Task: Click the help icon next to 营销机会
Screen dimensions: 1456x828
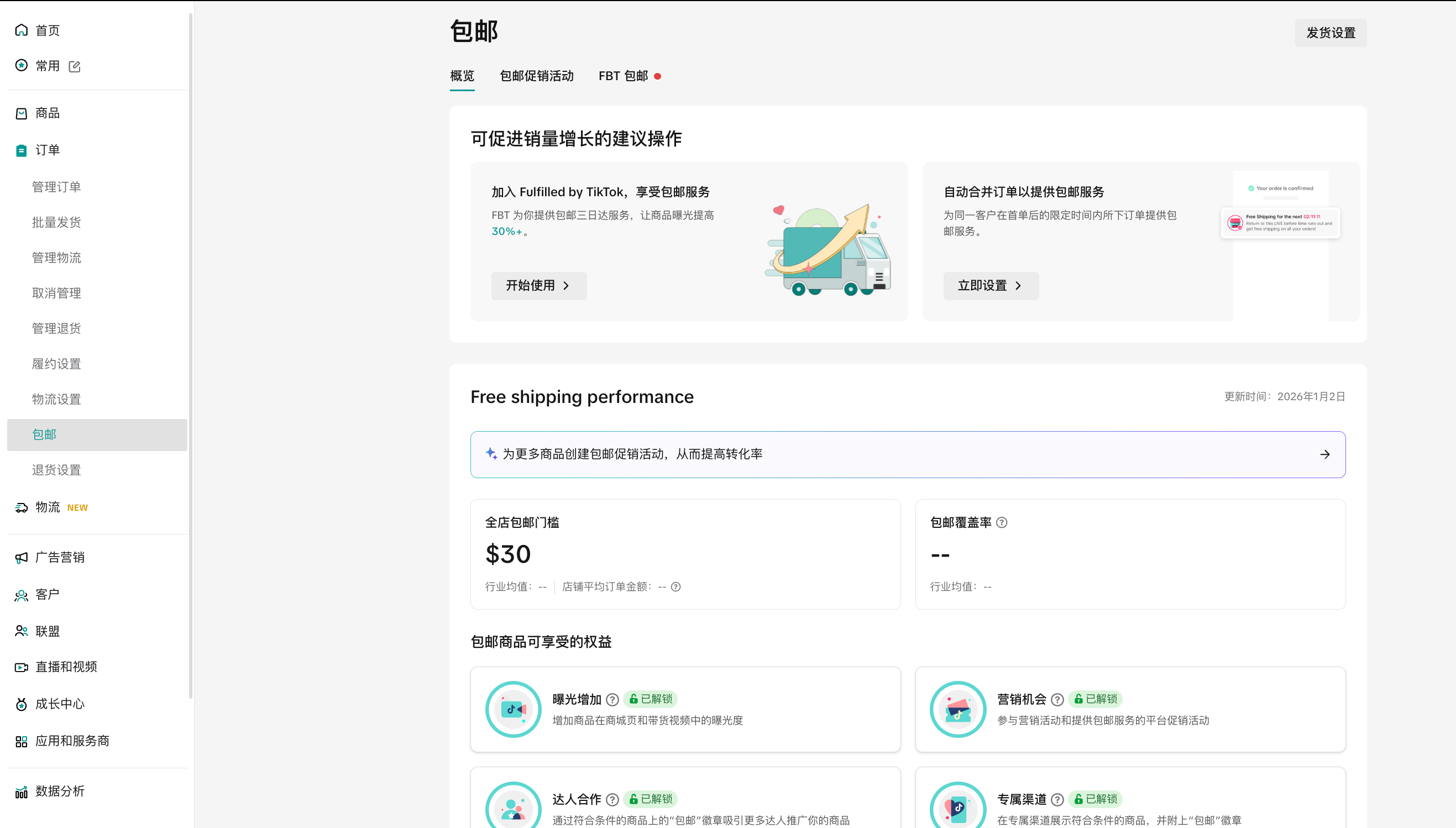Action: point(1057,699)
